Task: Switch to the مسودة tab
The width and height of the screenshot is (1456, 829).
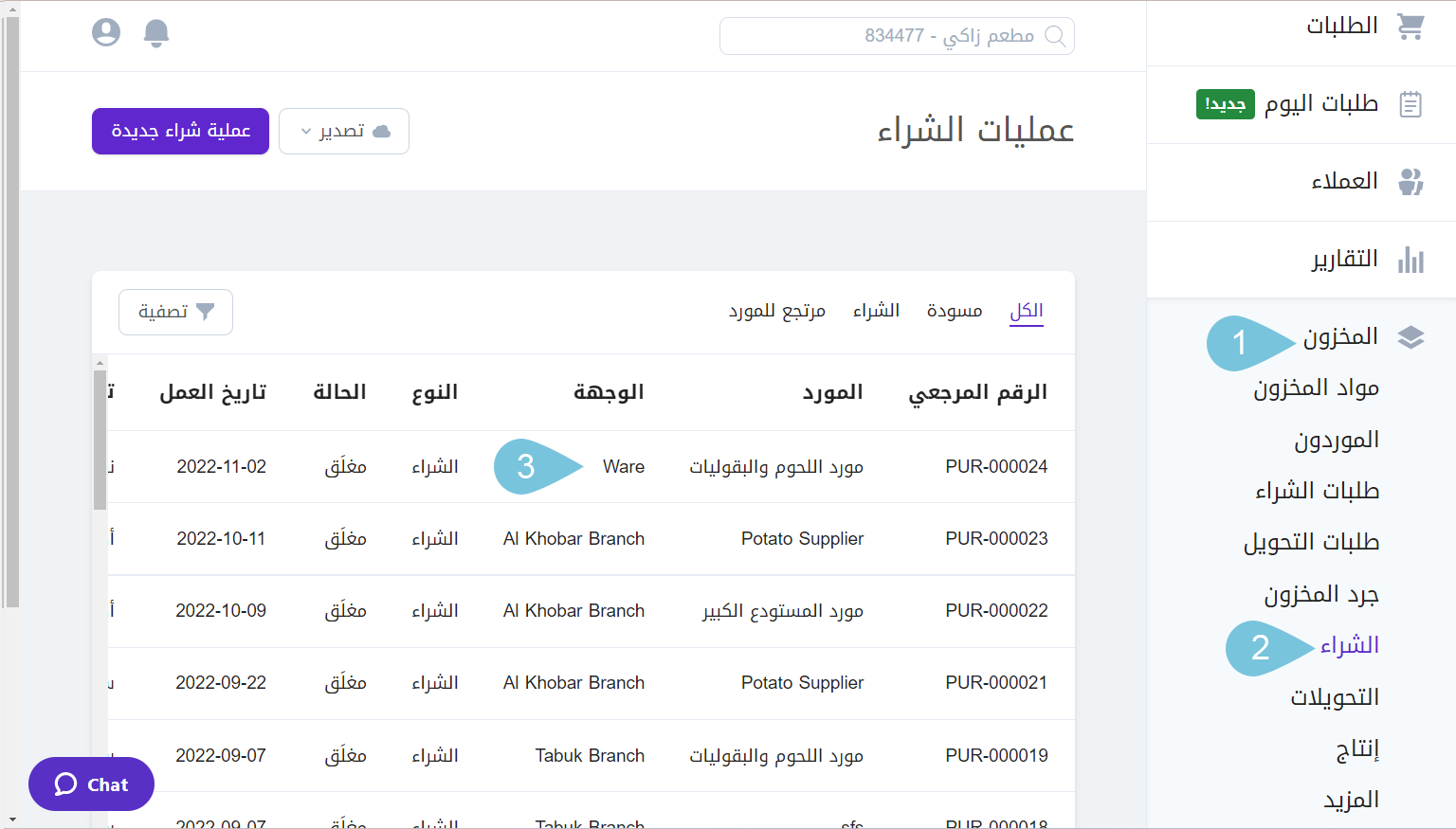Action: point(954,310)
